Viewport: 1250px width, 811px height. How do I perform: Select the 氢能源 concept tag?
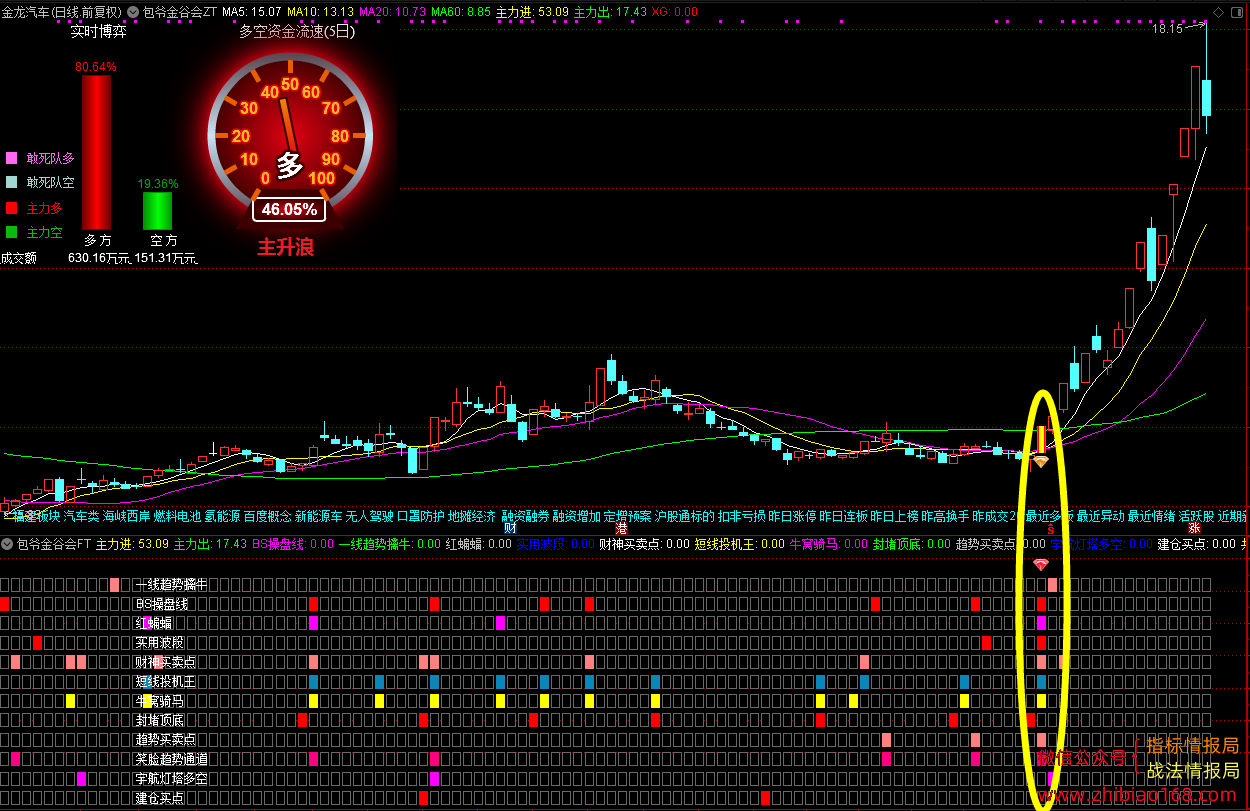click(x=223, y=517)
